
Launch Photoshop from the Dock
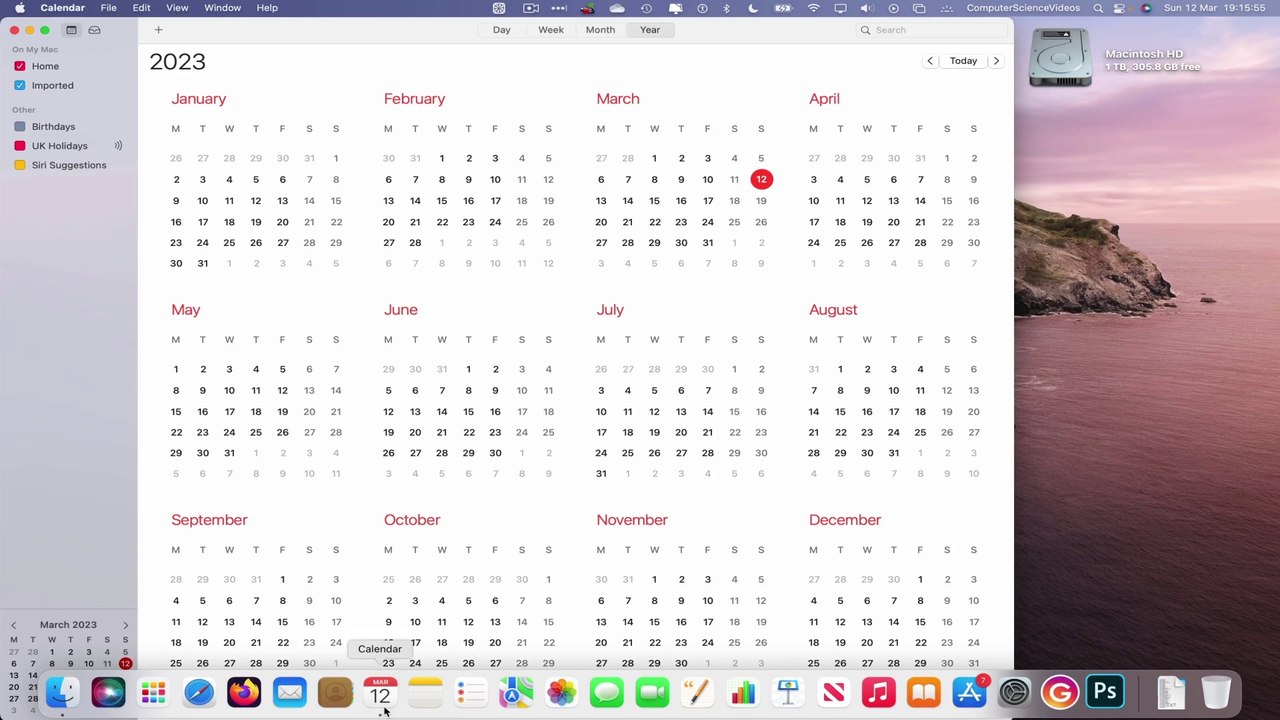click(1105, 692)
